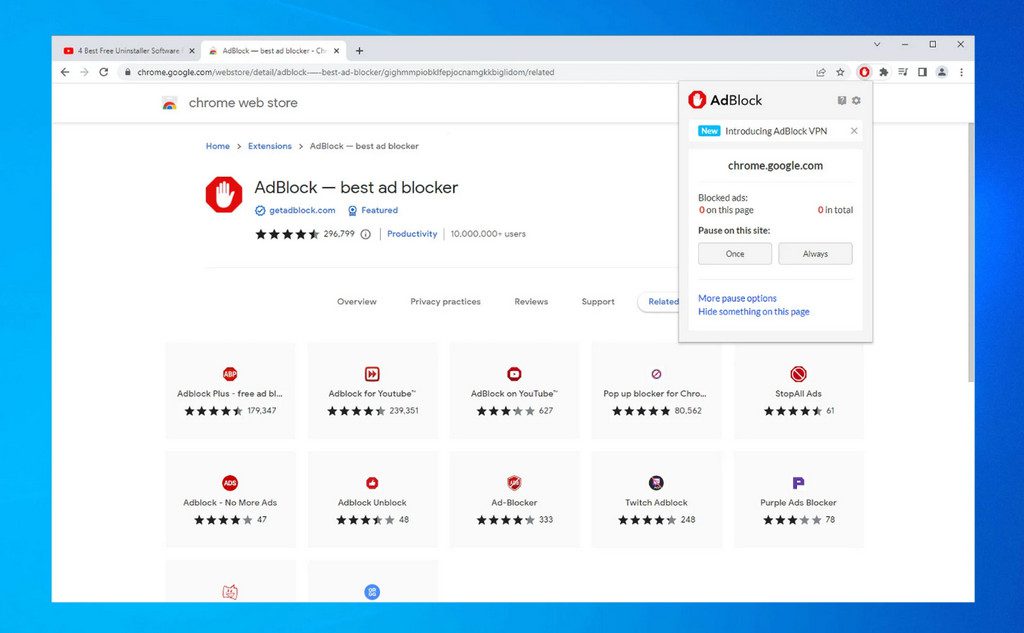Click the page vertical scrollbar

[970, 252]
